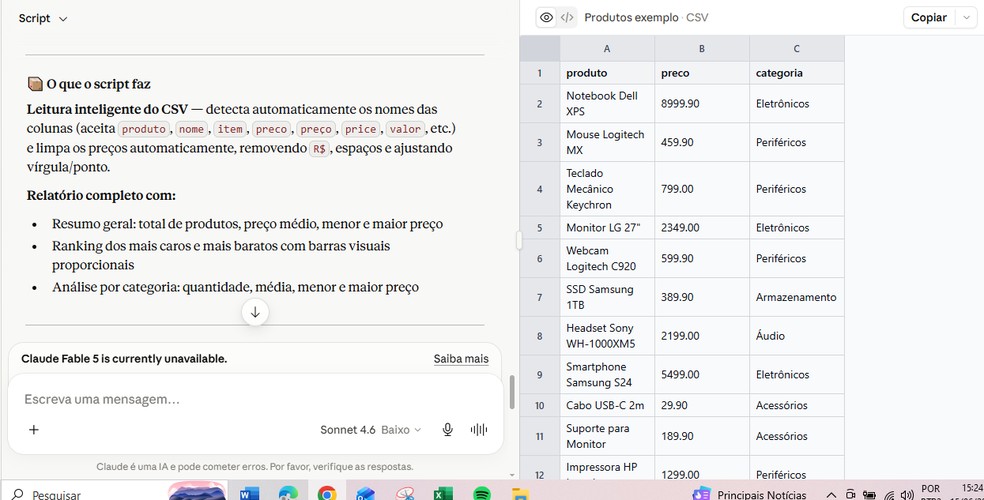Select the 29.90 price cell
This screenshot has width=984, height=500.
click(702, 405)
